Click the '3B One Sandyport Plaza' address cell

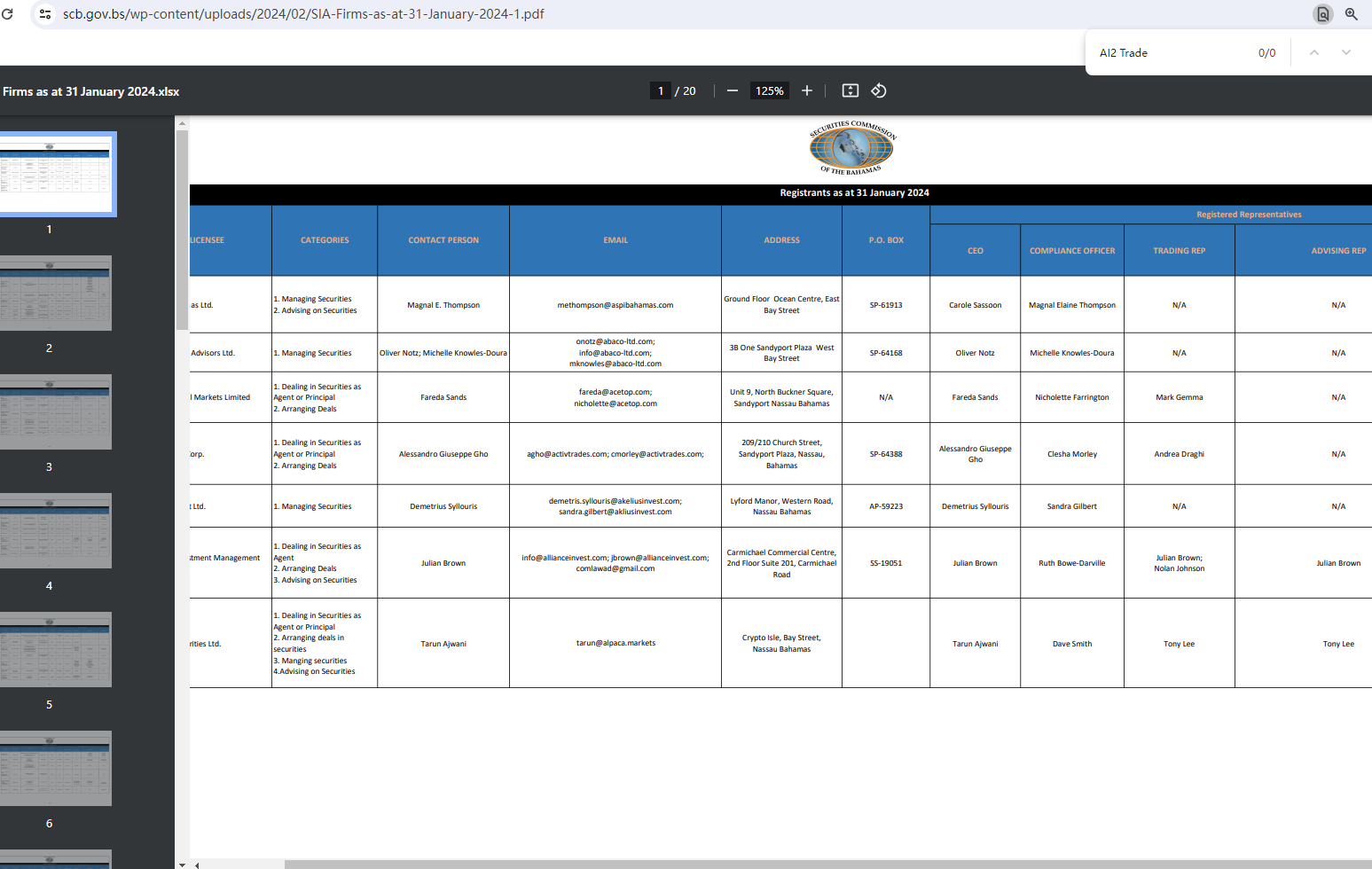tap(781, 353)
